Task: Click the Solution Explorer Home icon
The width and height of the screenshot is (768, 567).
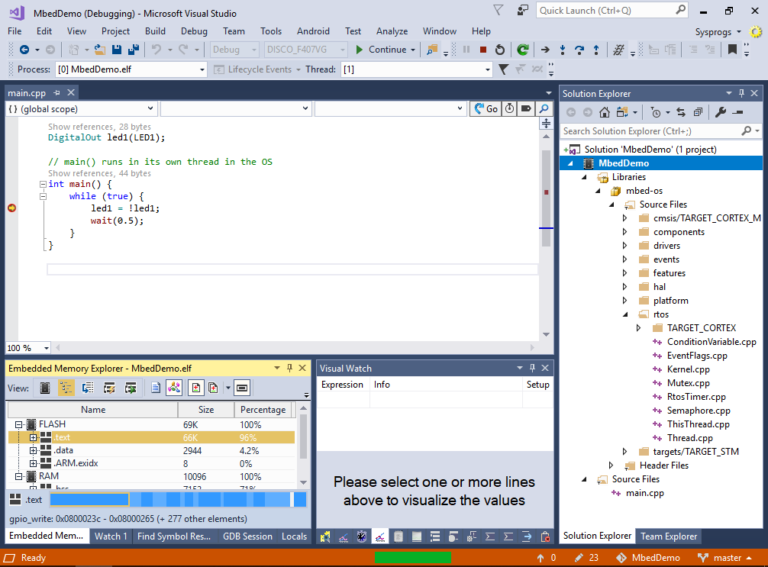Action: [604, 113]
